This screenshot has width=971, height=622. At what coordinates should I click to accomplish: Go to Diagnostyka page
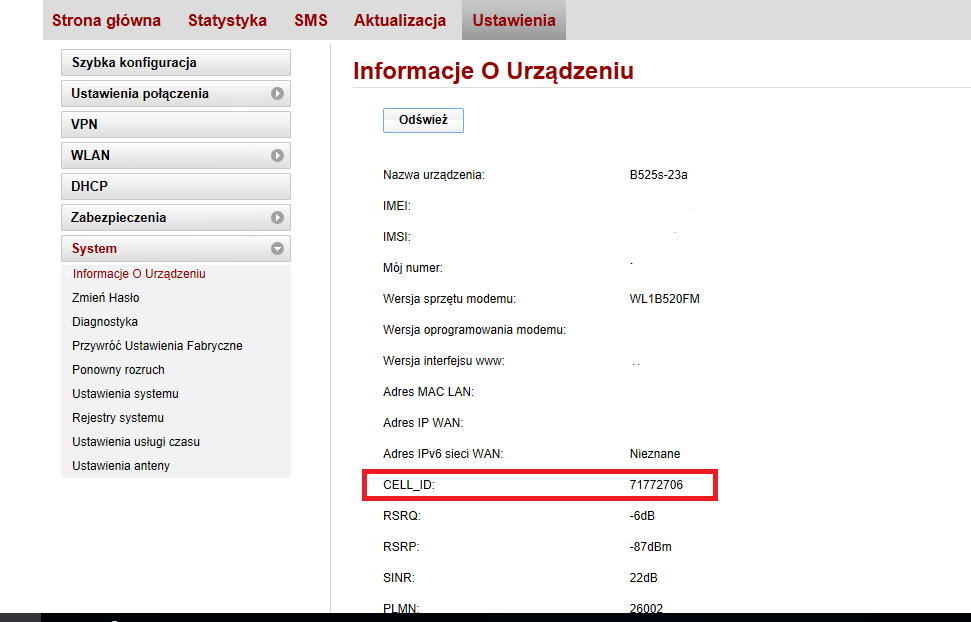point(105,322)
